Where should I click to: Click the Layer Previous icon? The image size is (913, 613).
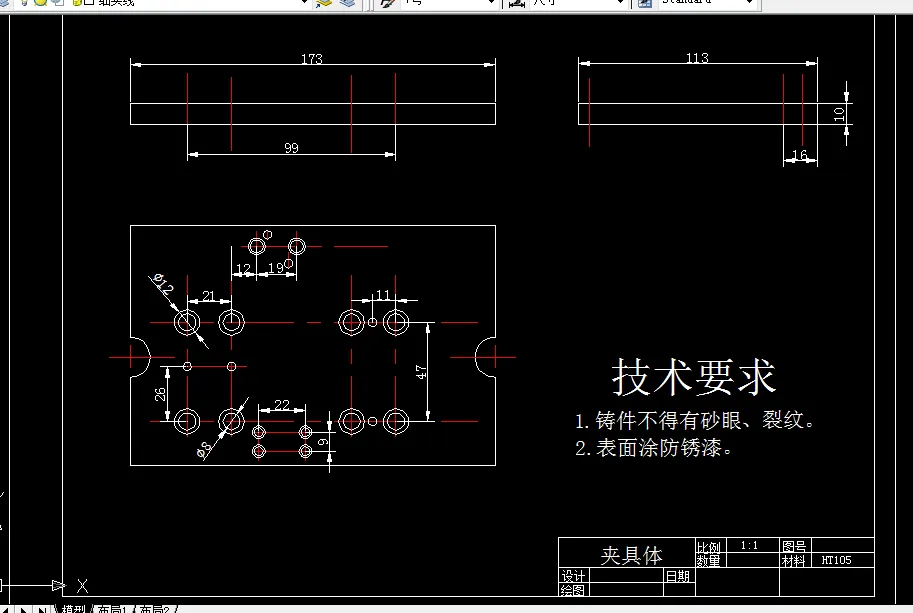[345, 5]
